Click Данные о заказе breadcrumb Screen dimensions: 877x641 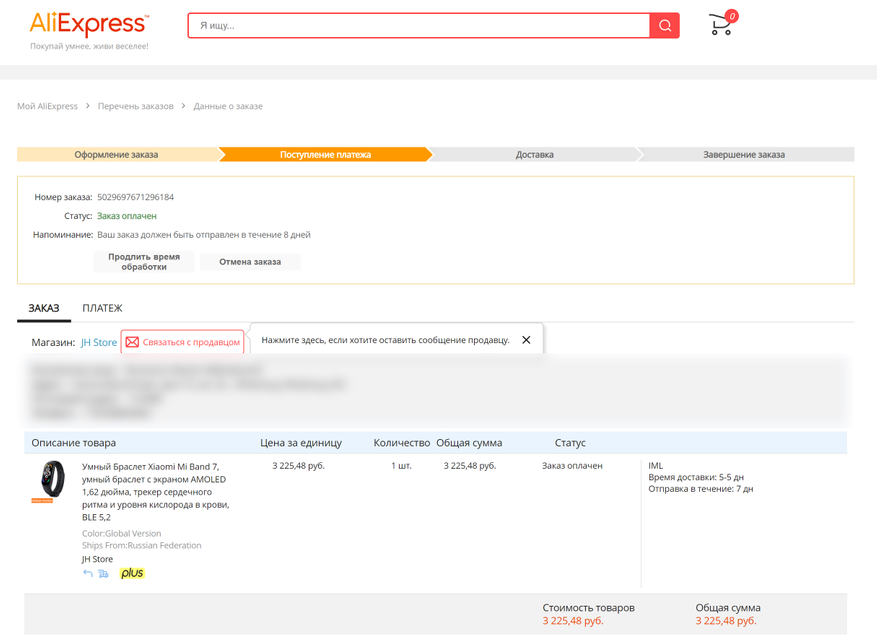pyautogui.click(x=228, y=106)
